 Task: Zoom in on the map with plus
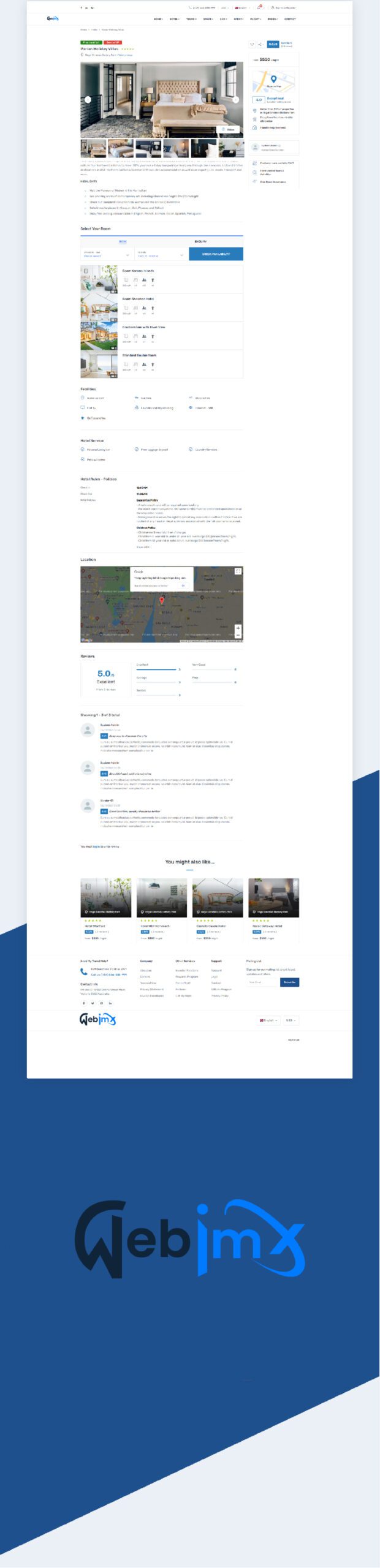pyautogui.click(x=238, y=628)
